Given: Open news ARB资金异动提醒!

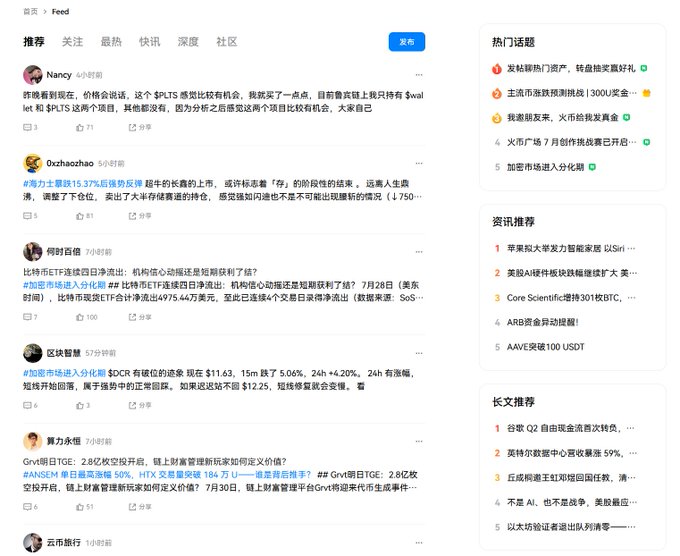Looking at the screenshot, I should point(543,322).
